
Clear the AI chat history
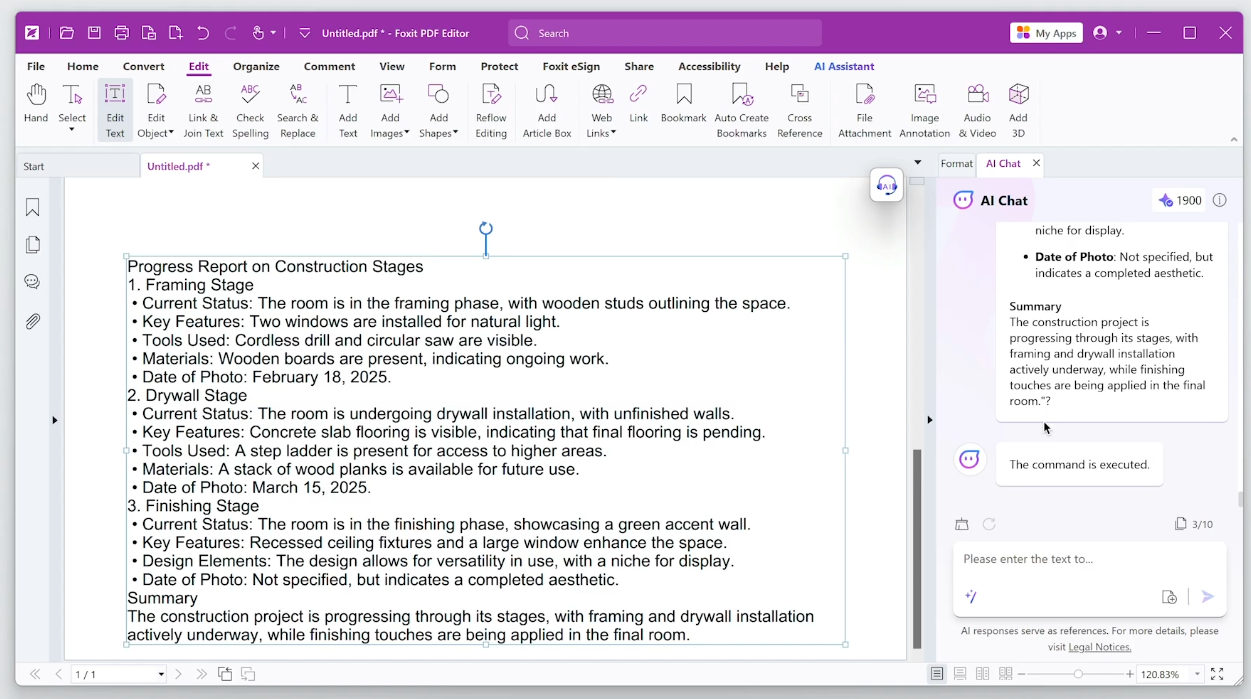click(x=962, y=524)
